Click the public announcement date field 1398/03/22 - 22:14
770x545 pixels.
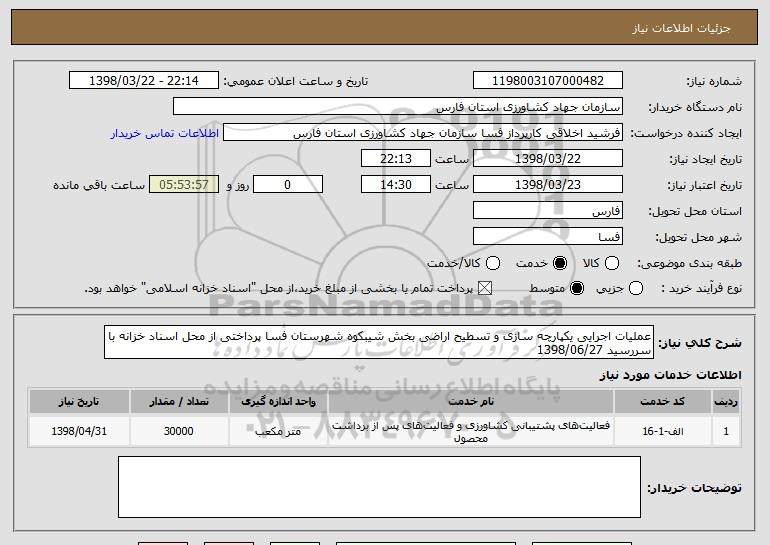pyautogui.click(x=144, y=81)
